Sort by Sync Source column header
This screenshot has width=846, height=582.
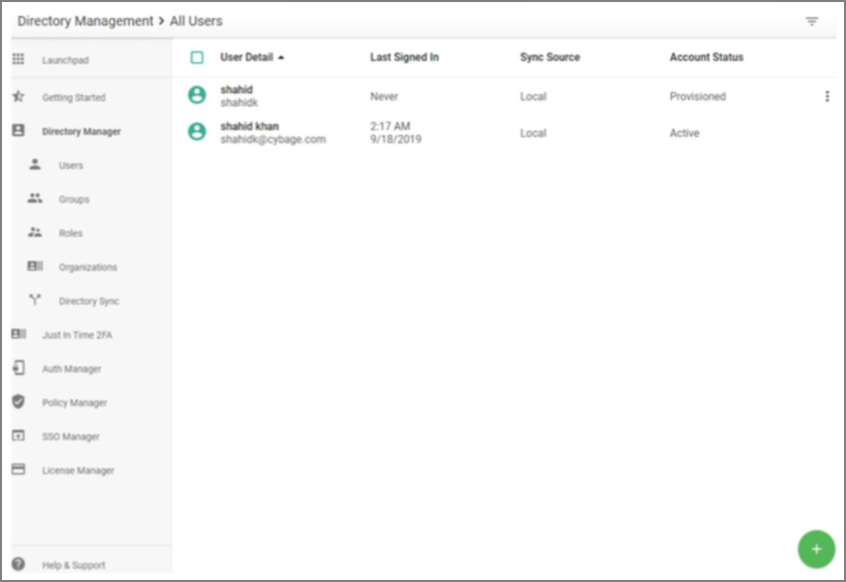click(550, 57)
